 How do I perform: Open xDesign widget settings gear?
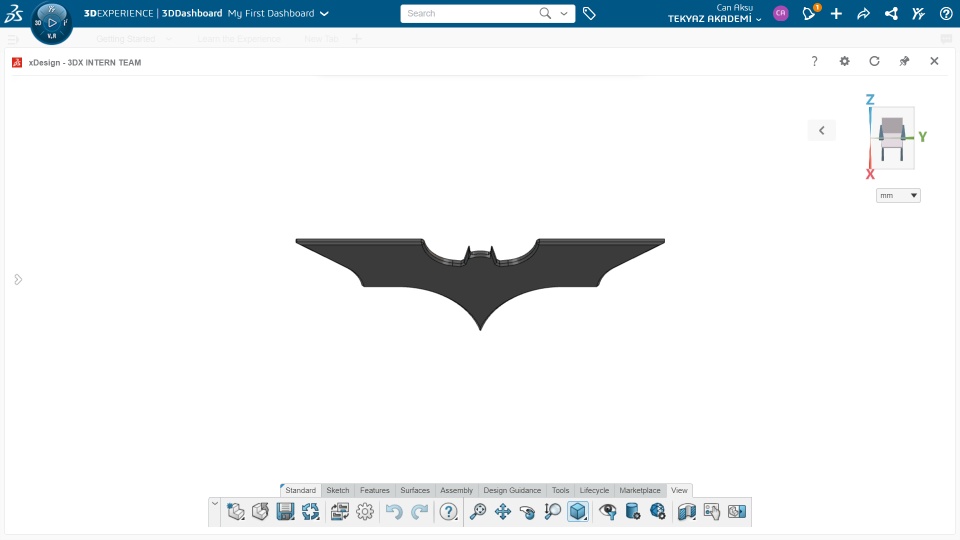pyautogui.click(x=844, y=61)
